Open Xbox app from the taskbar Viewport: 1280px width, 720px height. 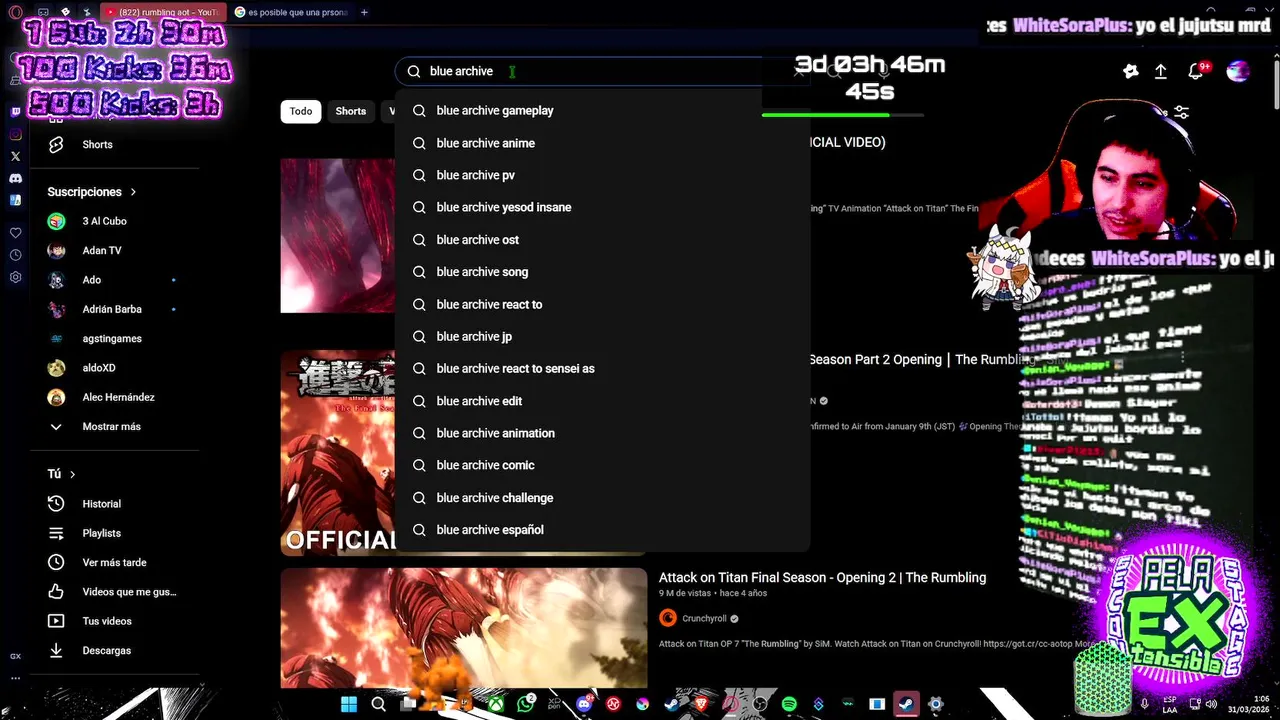click(496, 704)
